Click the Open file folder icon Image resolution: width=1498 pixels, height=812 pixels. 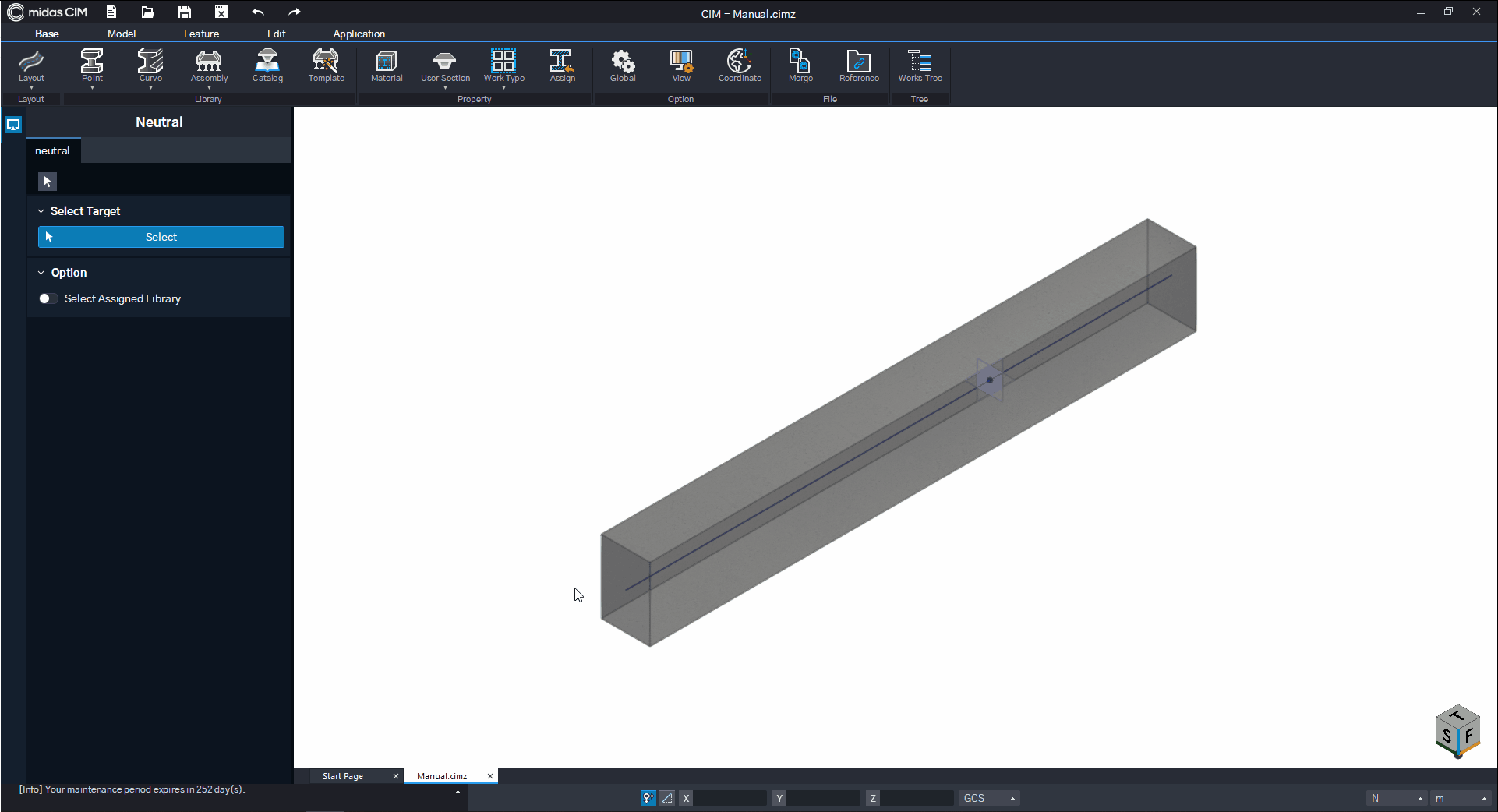pos(147,12)
